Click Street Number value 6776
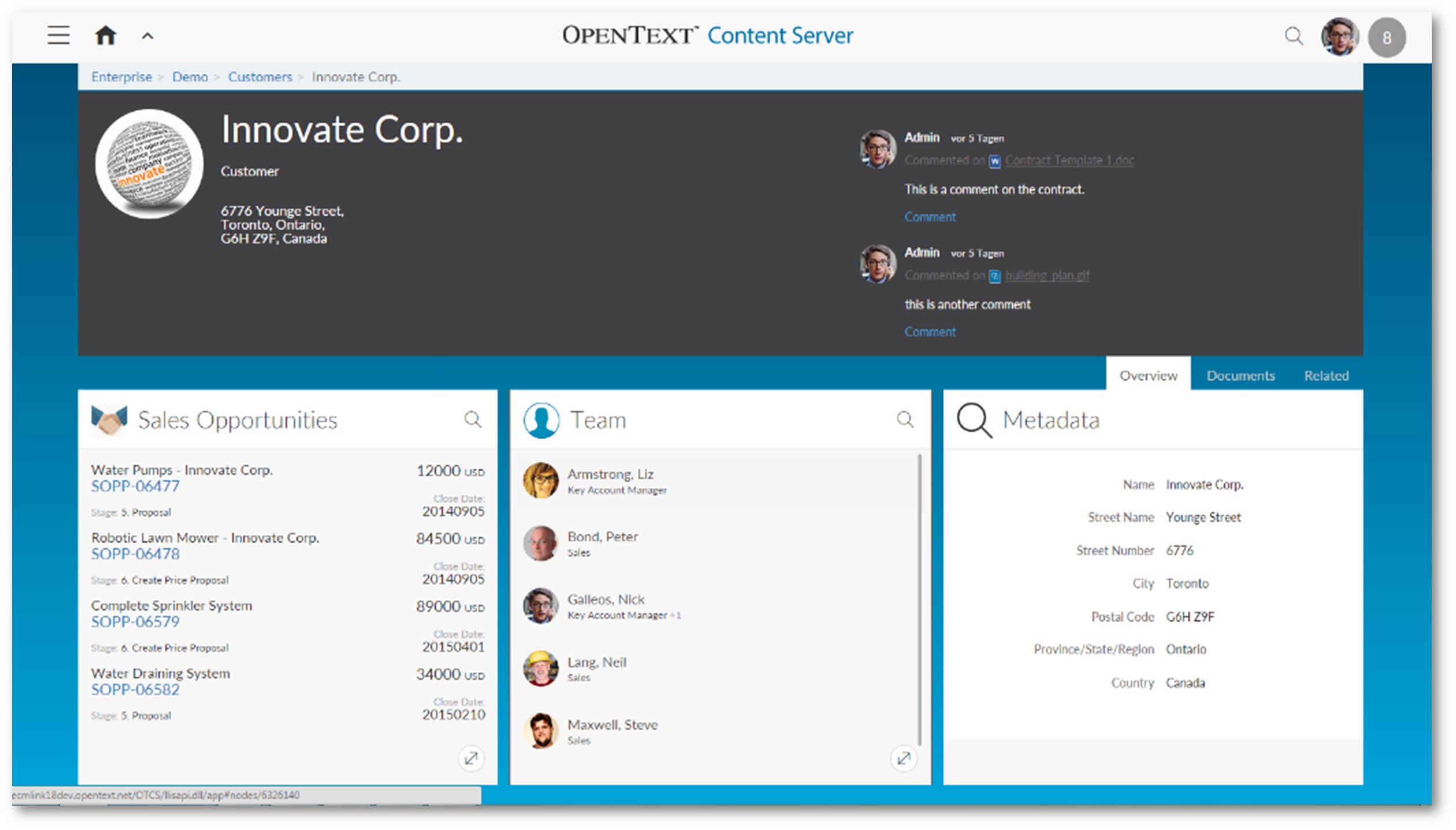 tap(1179, 550)
